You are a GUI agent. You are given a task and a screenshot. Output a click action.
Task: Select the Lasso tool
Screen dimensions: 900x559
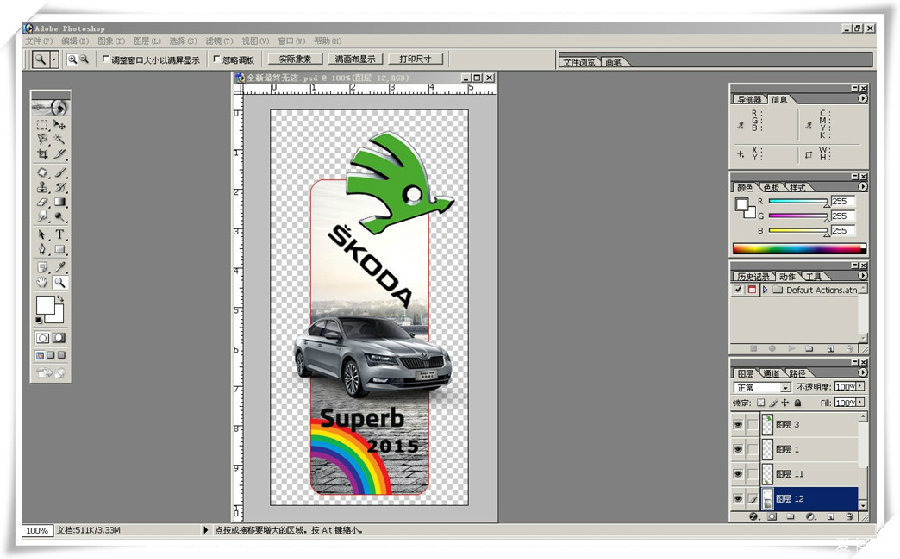pyautogui.click(x=42, y=139)
